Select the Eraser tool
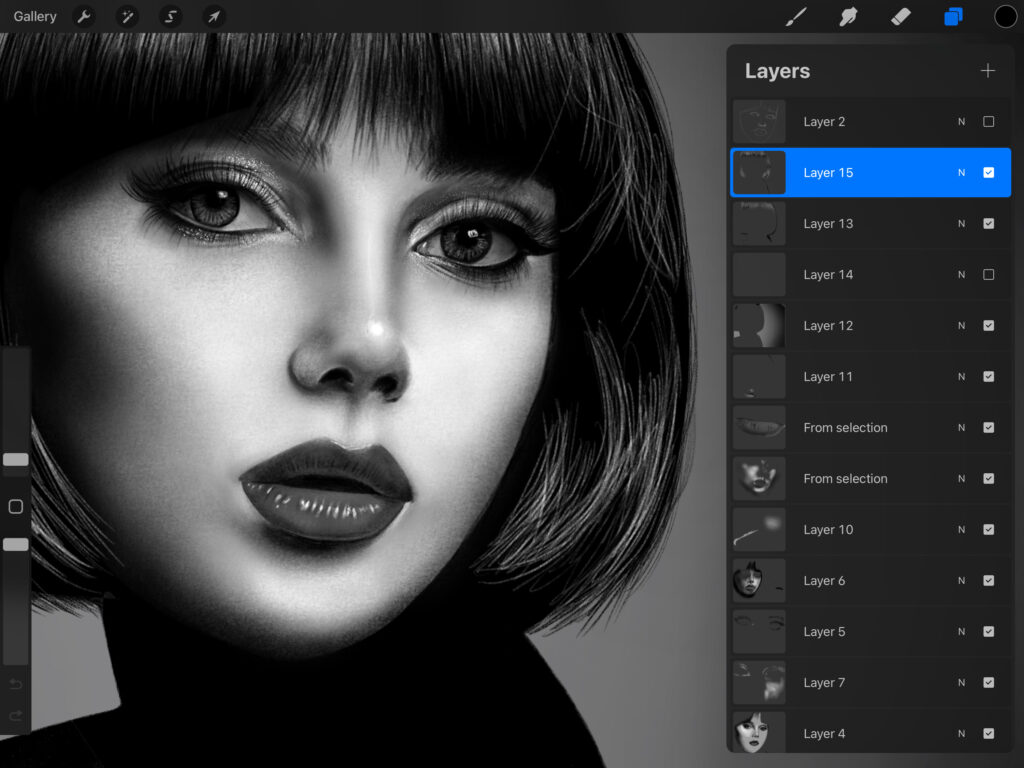1024x768 pixels. point(900,16)
